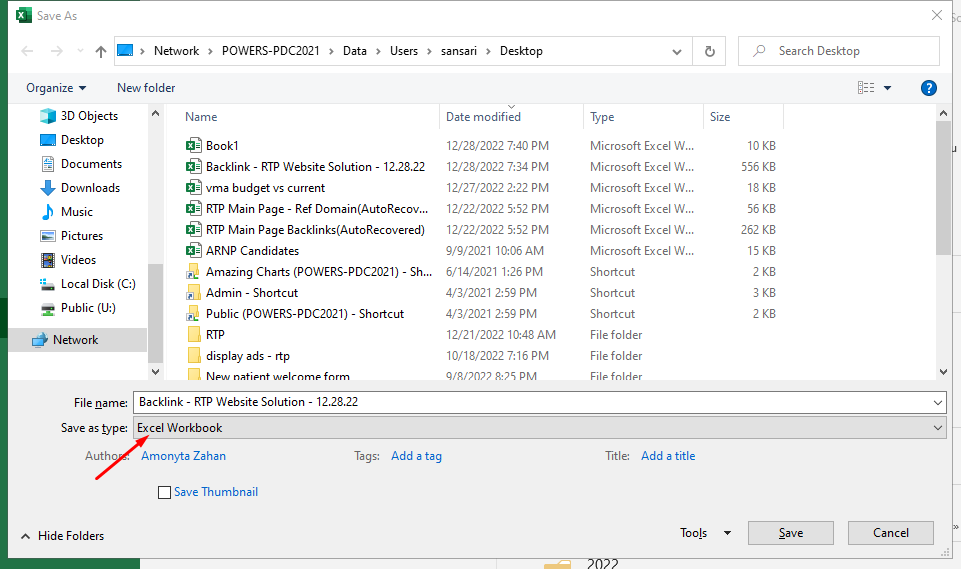This screenshot has width=961, height=569.
Task: Open Pictures in navigation pane
Action: point(71,235)
